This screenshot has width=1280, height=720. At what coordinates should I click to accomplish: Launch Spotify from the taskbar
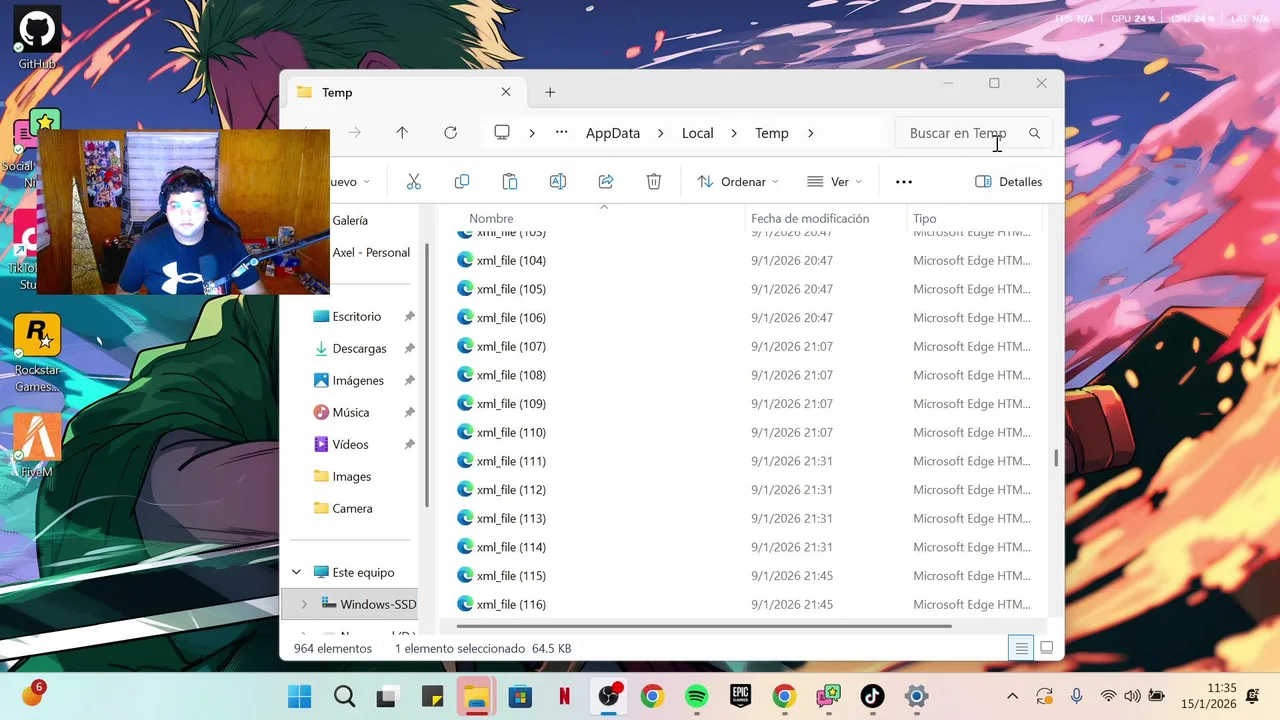point(697,696)
